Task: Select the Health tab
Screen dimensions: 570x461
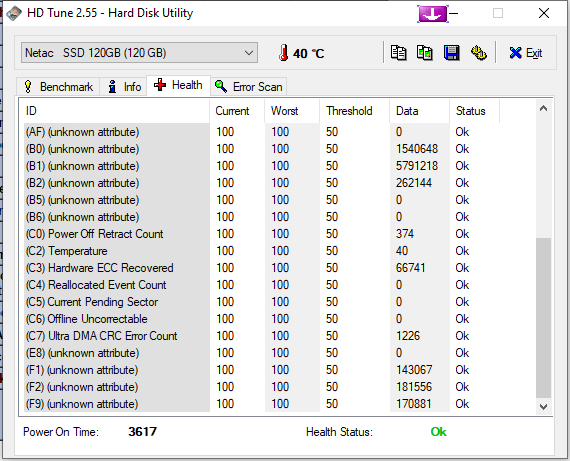Action: pos(178,85)
